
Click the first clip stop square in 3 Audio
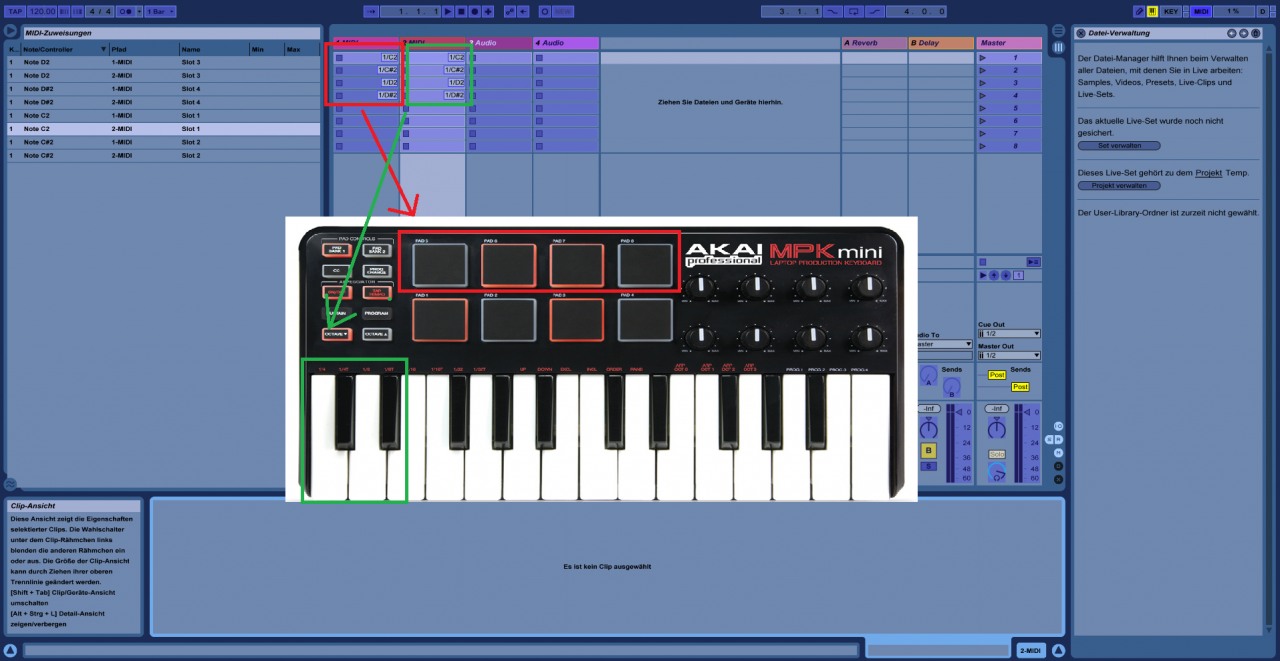(x=473, y=58)
